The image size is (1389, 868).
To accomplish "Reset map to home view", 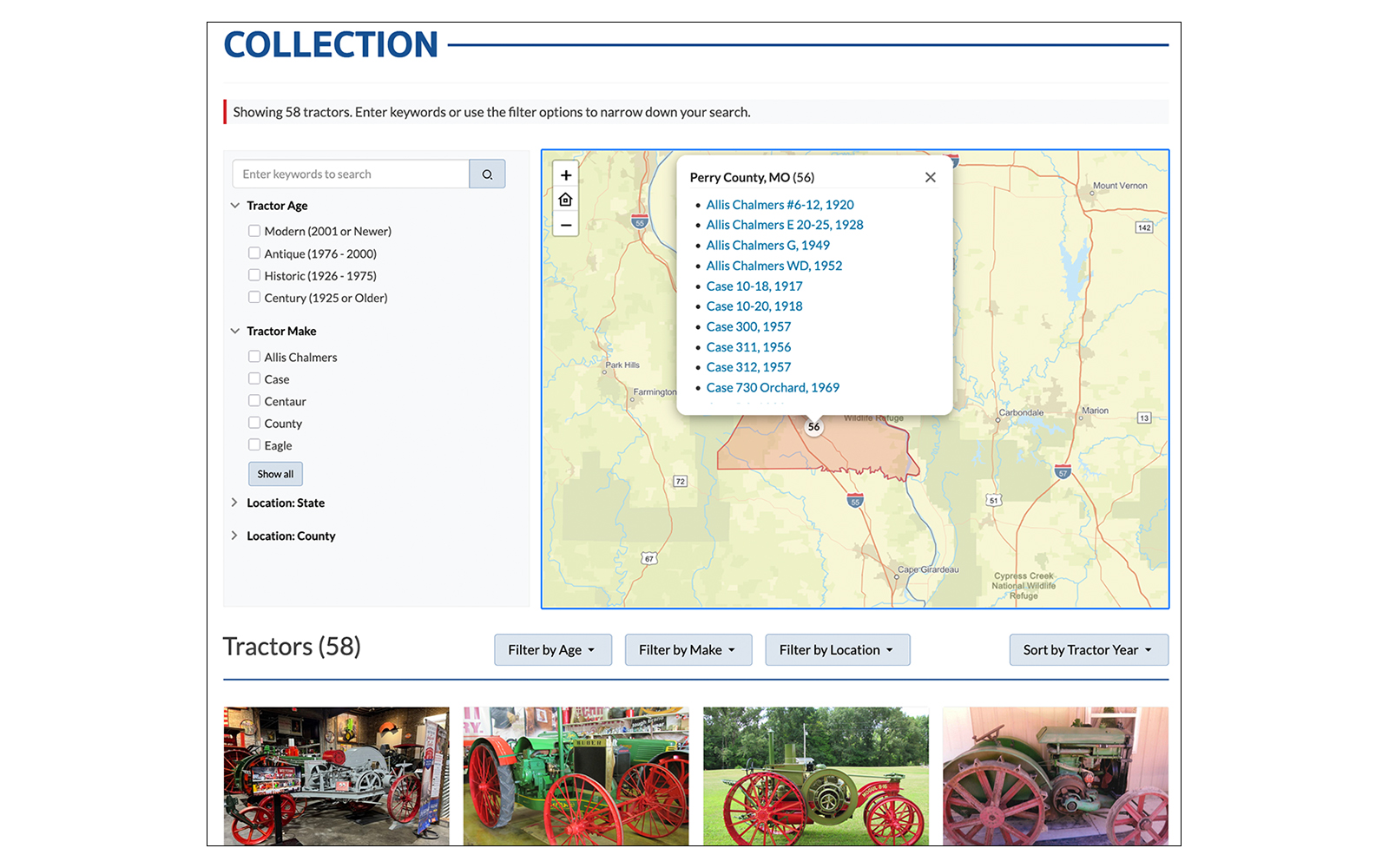I will point(566,200).
